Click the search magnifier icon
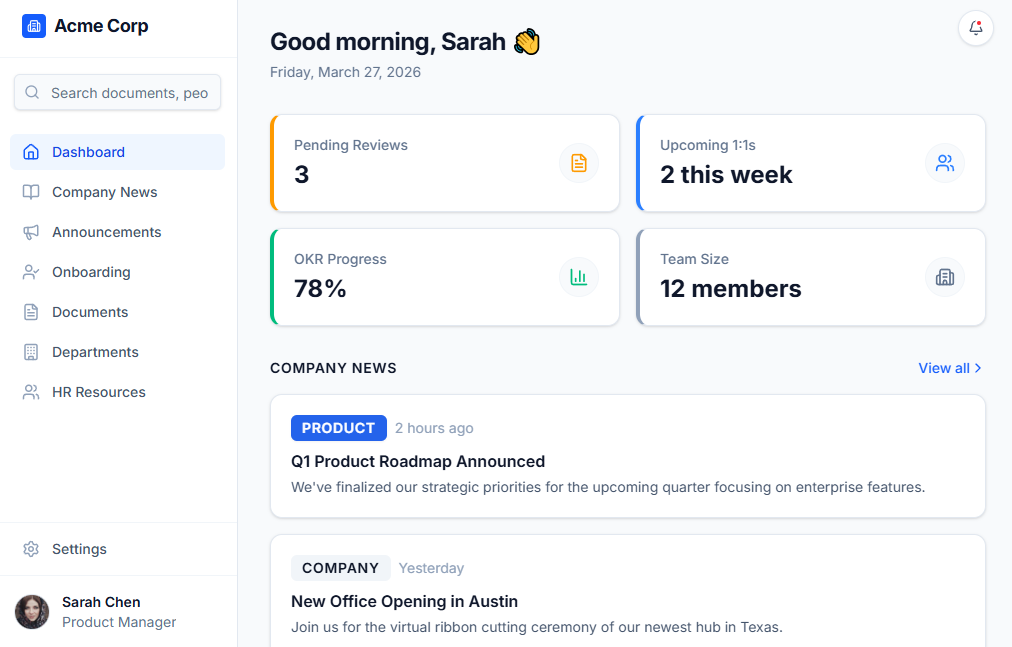 [x=31, y=92]
